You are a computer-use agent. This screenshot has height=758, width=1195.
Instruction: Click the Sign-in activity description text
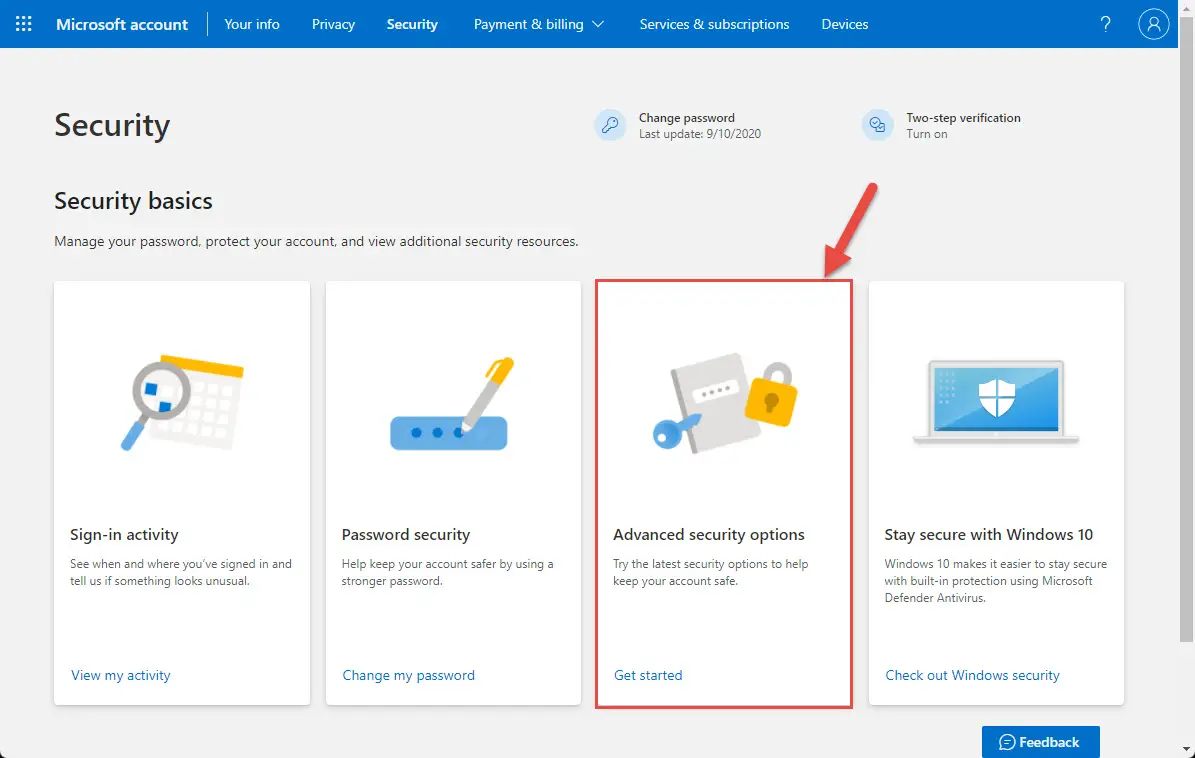point(181,572)
